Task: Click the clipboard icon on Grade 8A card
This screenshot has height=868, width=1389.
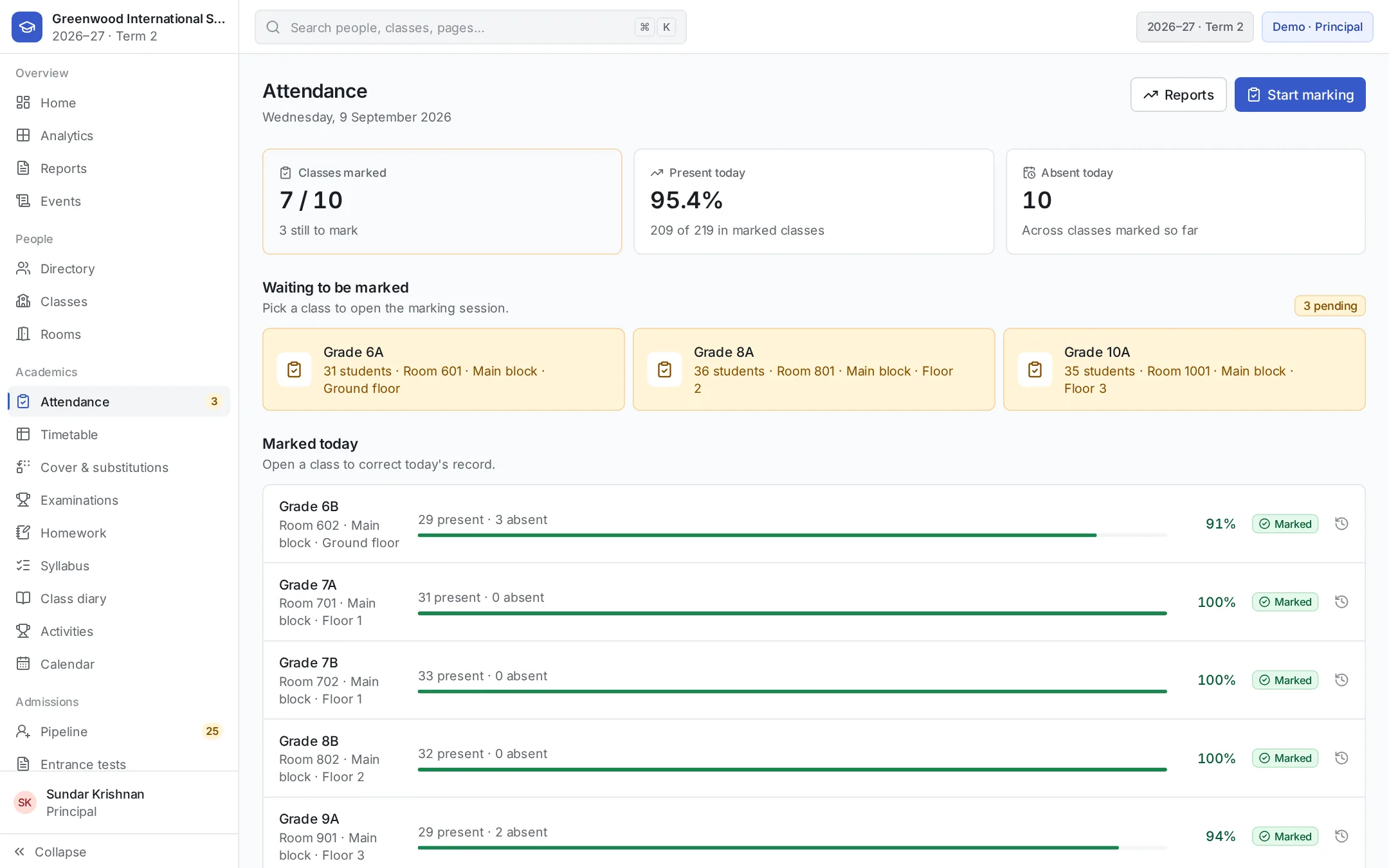Action: click(x=665, y=370)
